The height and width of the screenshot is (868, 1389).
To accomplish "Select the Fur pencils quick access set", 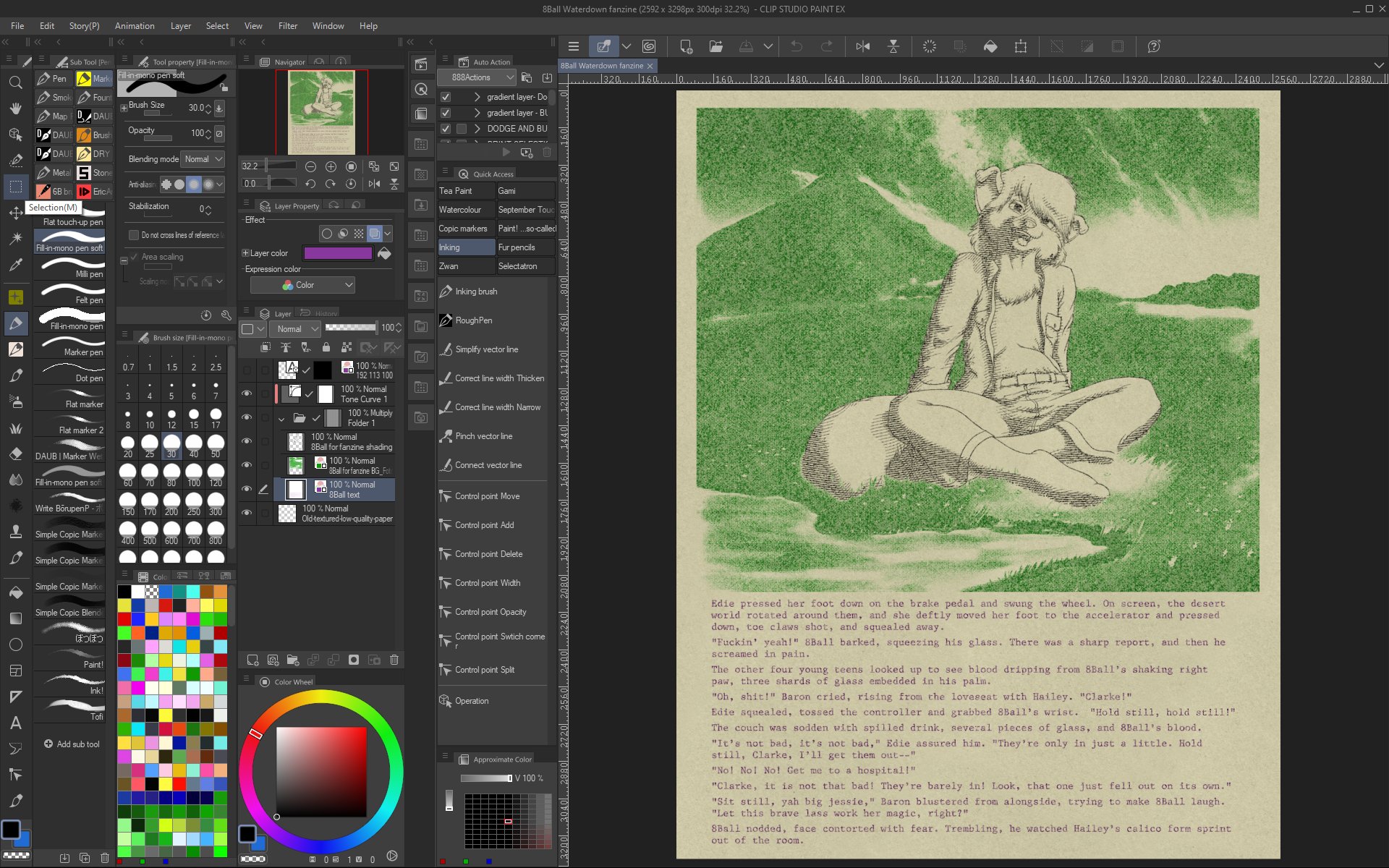I will [526, 247].
